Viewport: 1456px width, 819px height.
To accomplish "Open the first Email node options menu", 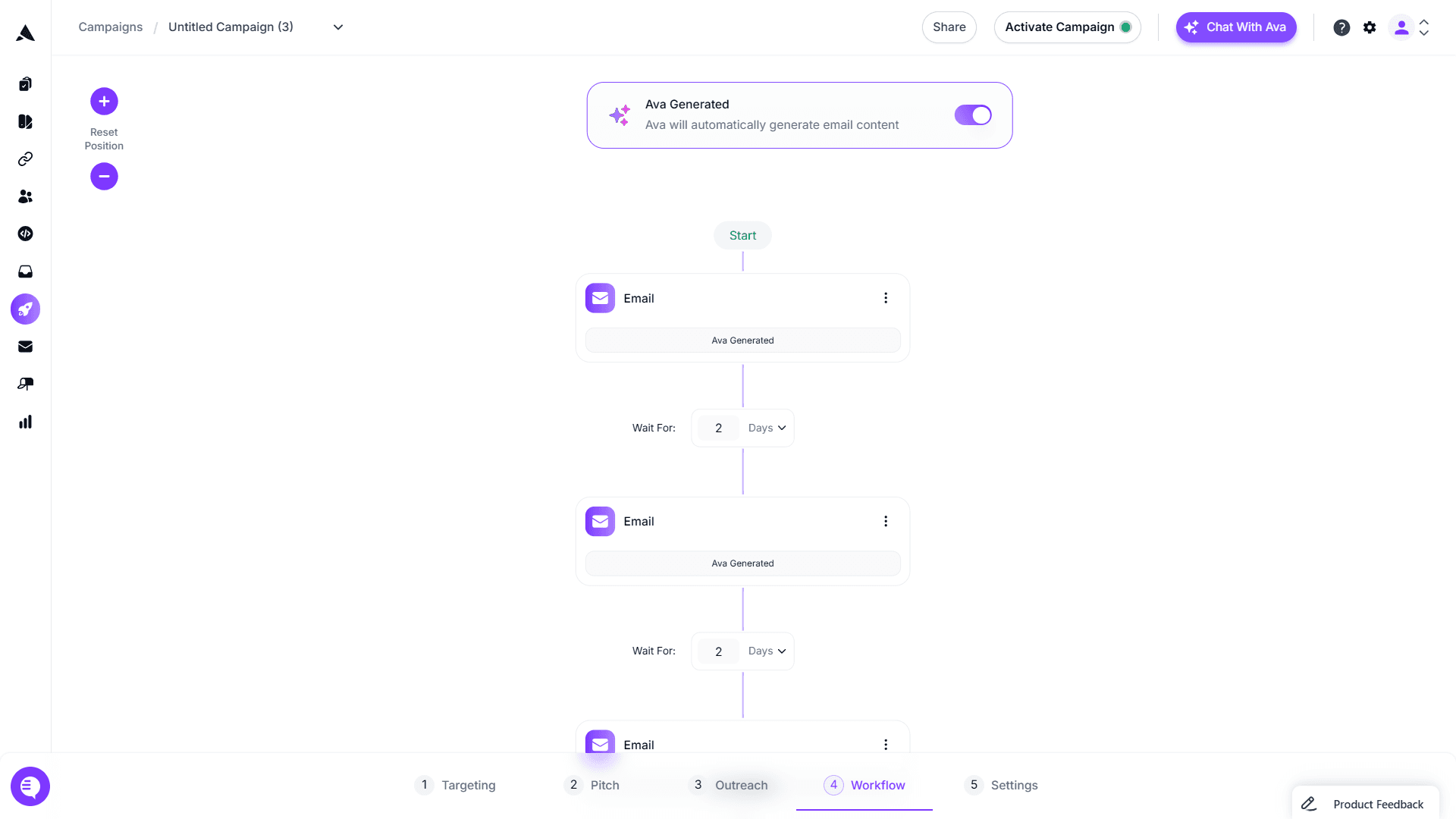I will coord(885,297).
